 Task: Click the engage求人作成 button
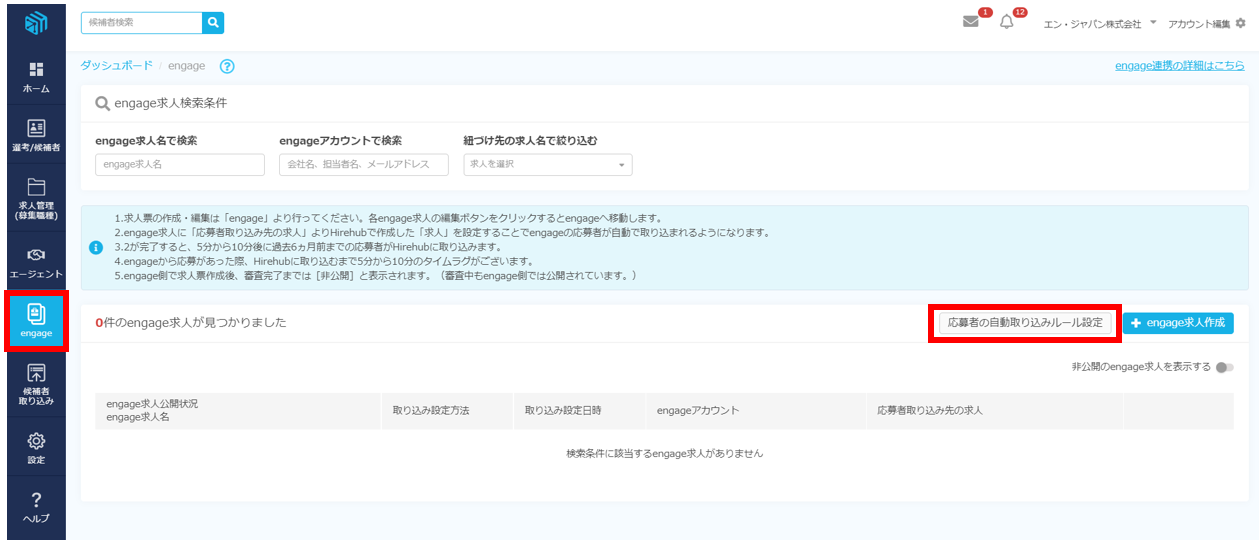[1178, 323]
